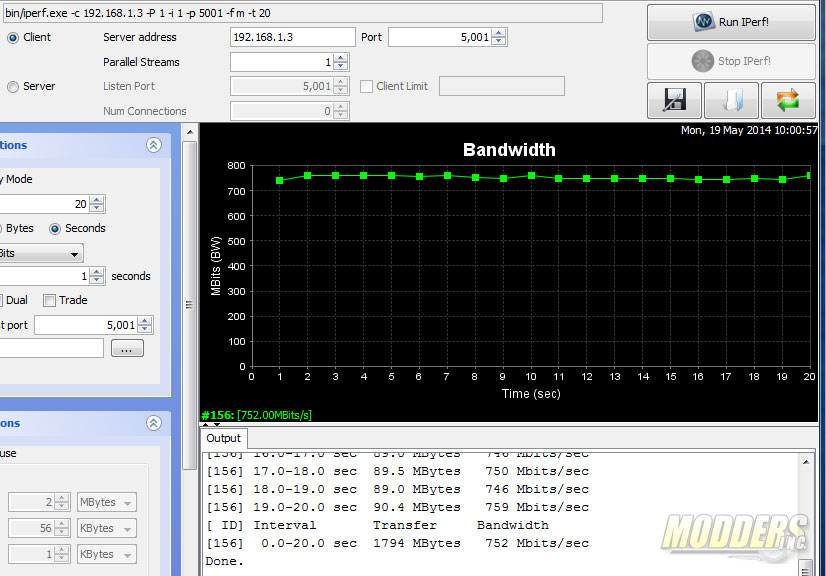Click the left panel vertical scrollbar thumb
826x576 pixels.
click(x=190, y=305)
